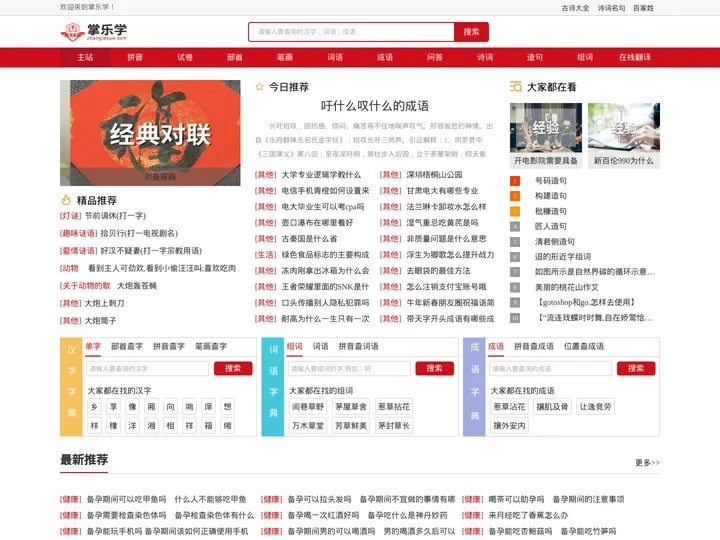The width and height of the screenshot is (720, 540).
Task: Open the 百家姓 top link
Action: tap(643, 8)
